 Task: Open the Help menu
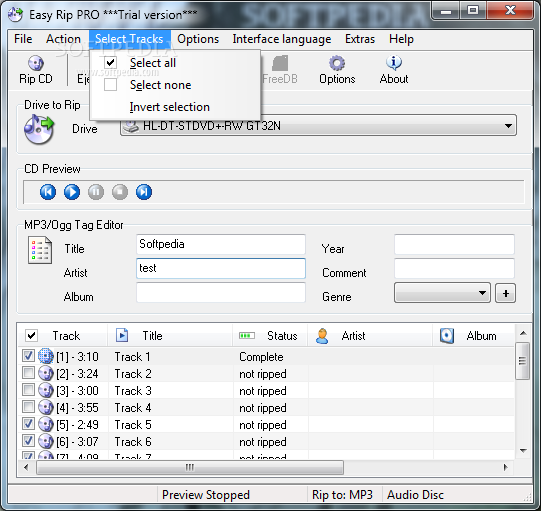(401, 39)
